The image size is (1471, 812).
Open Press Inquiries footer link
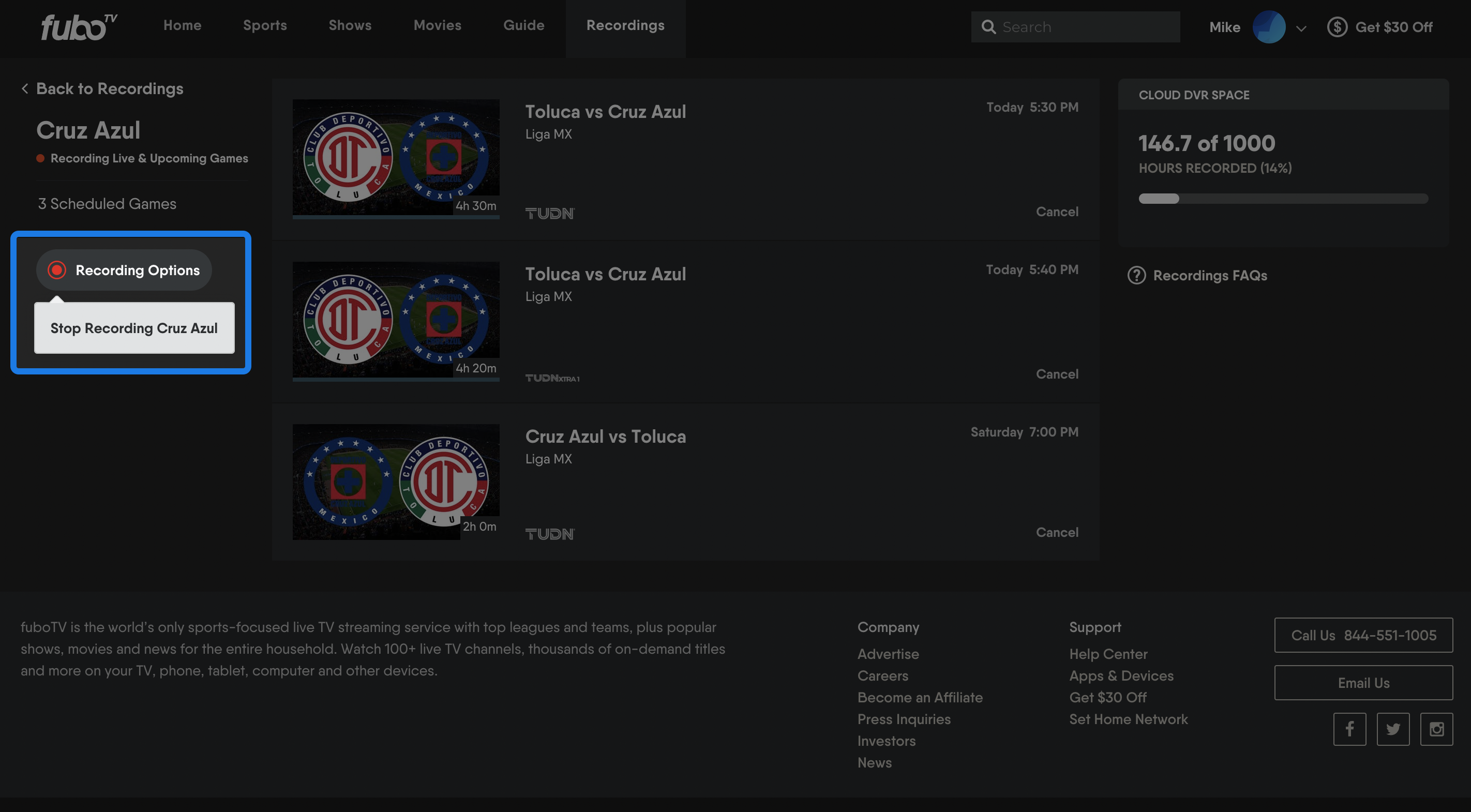coord(904,719)
